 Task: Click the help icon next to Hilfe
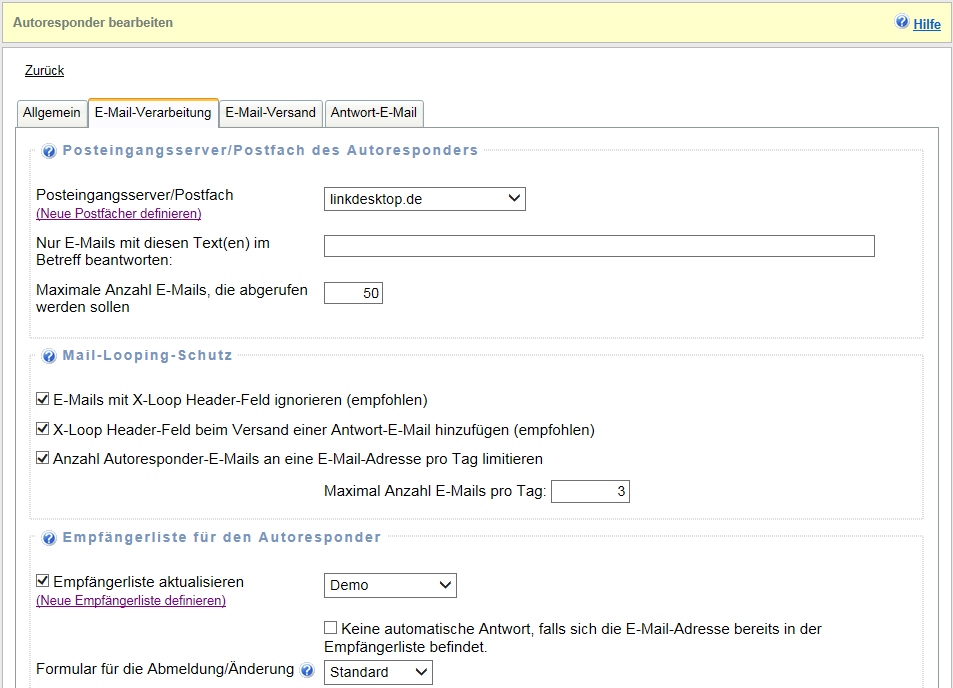901,22
